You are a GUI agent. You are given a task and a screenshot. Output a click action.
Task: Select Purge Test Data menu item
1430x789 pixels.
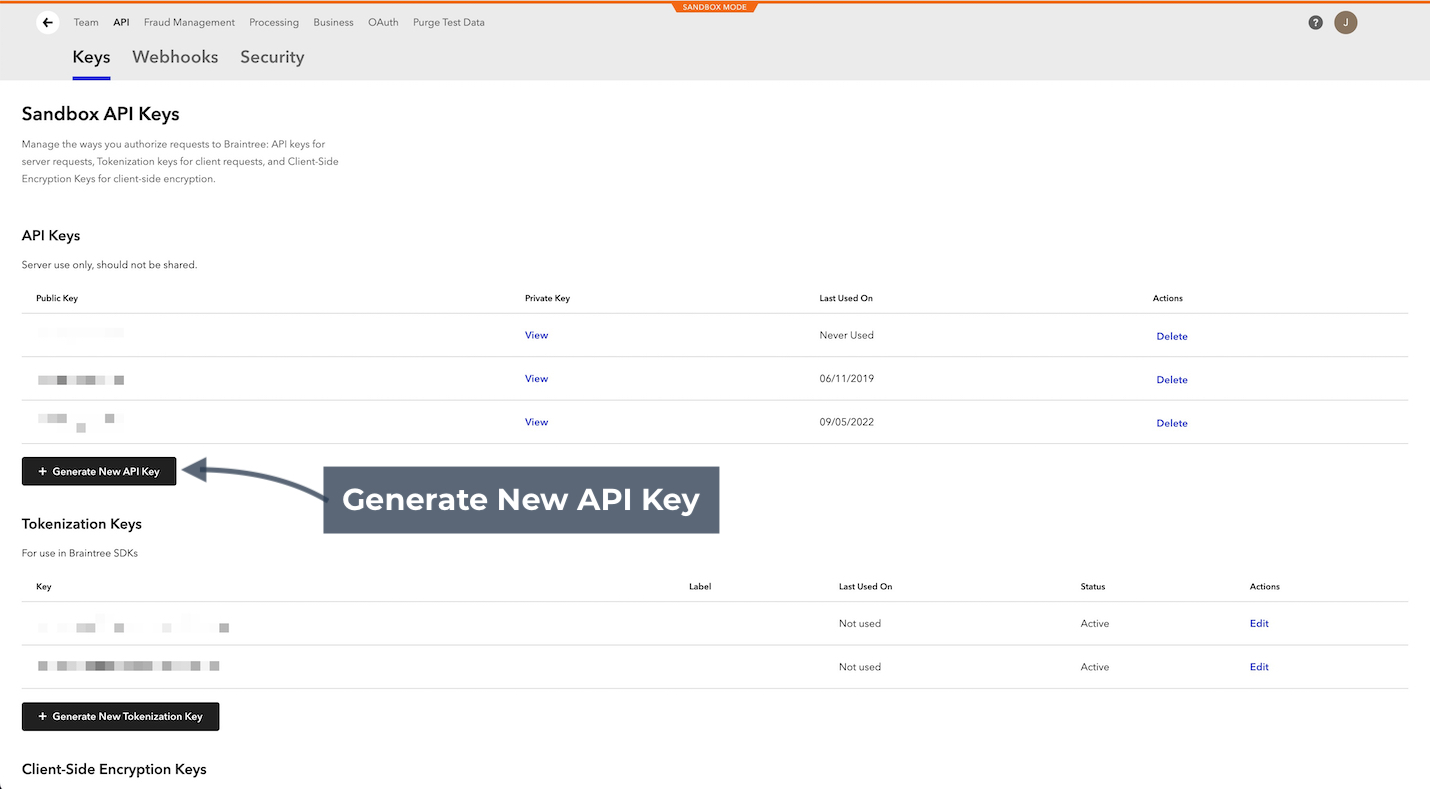(449, 22)
